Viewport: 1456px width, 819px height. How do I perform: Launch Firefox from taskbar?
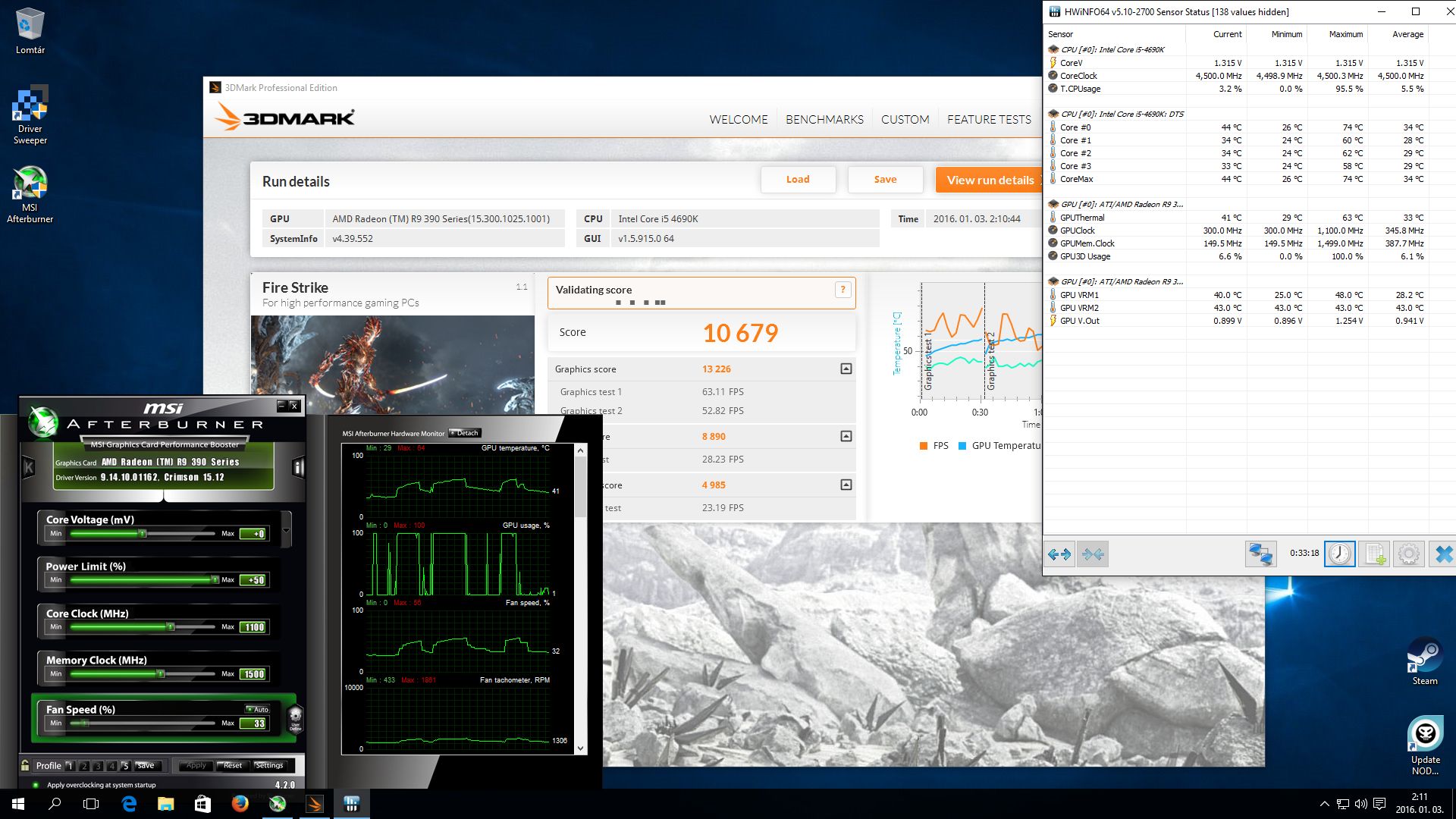point(240,804)
